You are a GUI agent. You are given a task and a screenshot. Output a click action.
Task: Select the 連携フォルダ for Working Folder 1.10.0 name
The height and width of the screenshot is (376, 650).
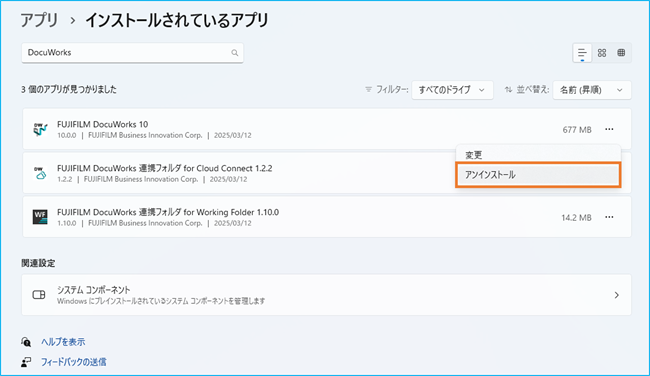tap(168, 212)
